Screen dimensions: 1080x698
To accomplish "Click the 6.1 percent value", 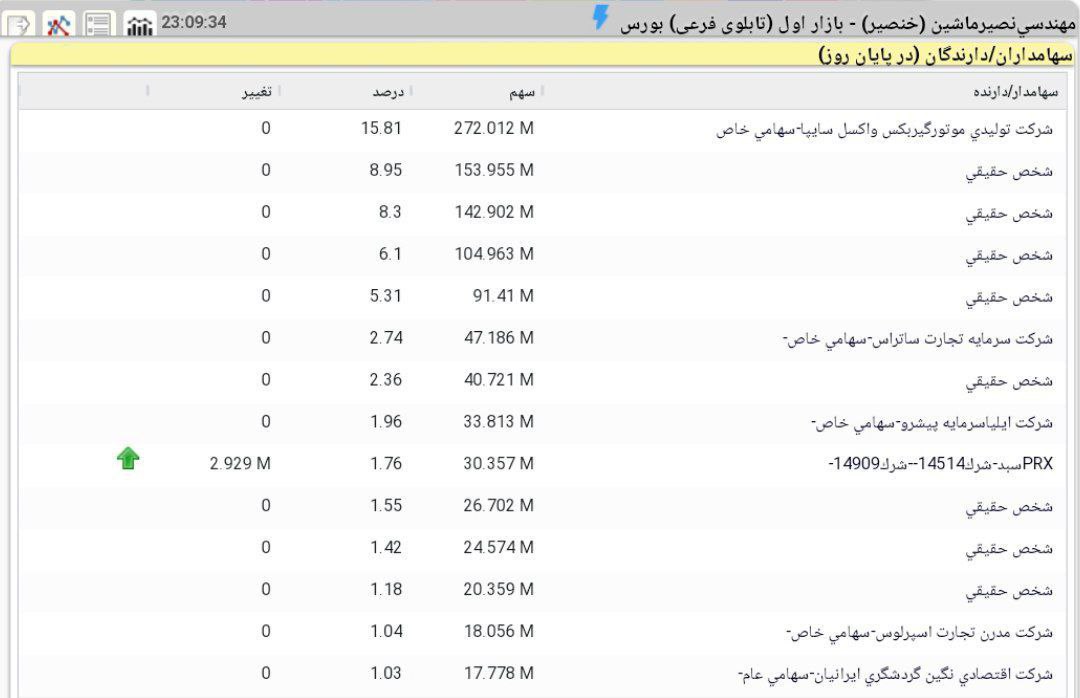I will tap(390, 254).
